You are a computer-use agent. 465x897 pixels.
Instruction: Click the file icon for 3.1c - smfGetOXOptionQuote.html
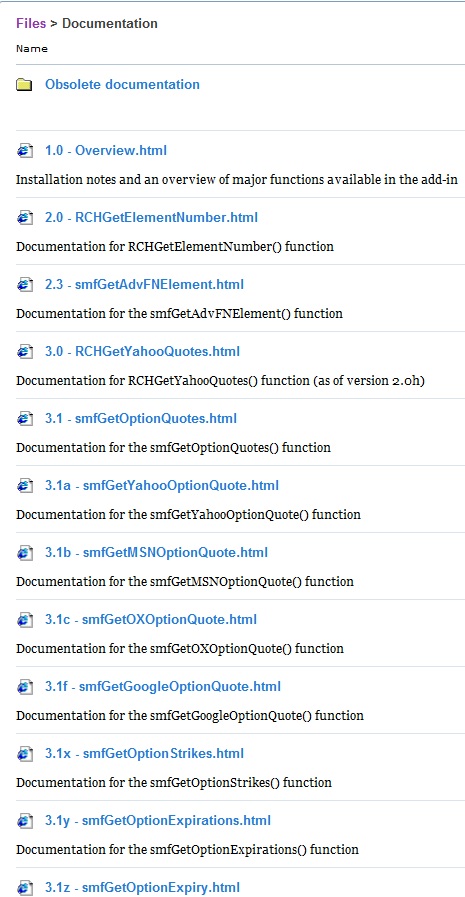point(24,620)
